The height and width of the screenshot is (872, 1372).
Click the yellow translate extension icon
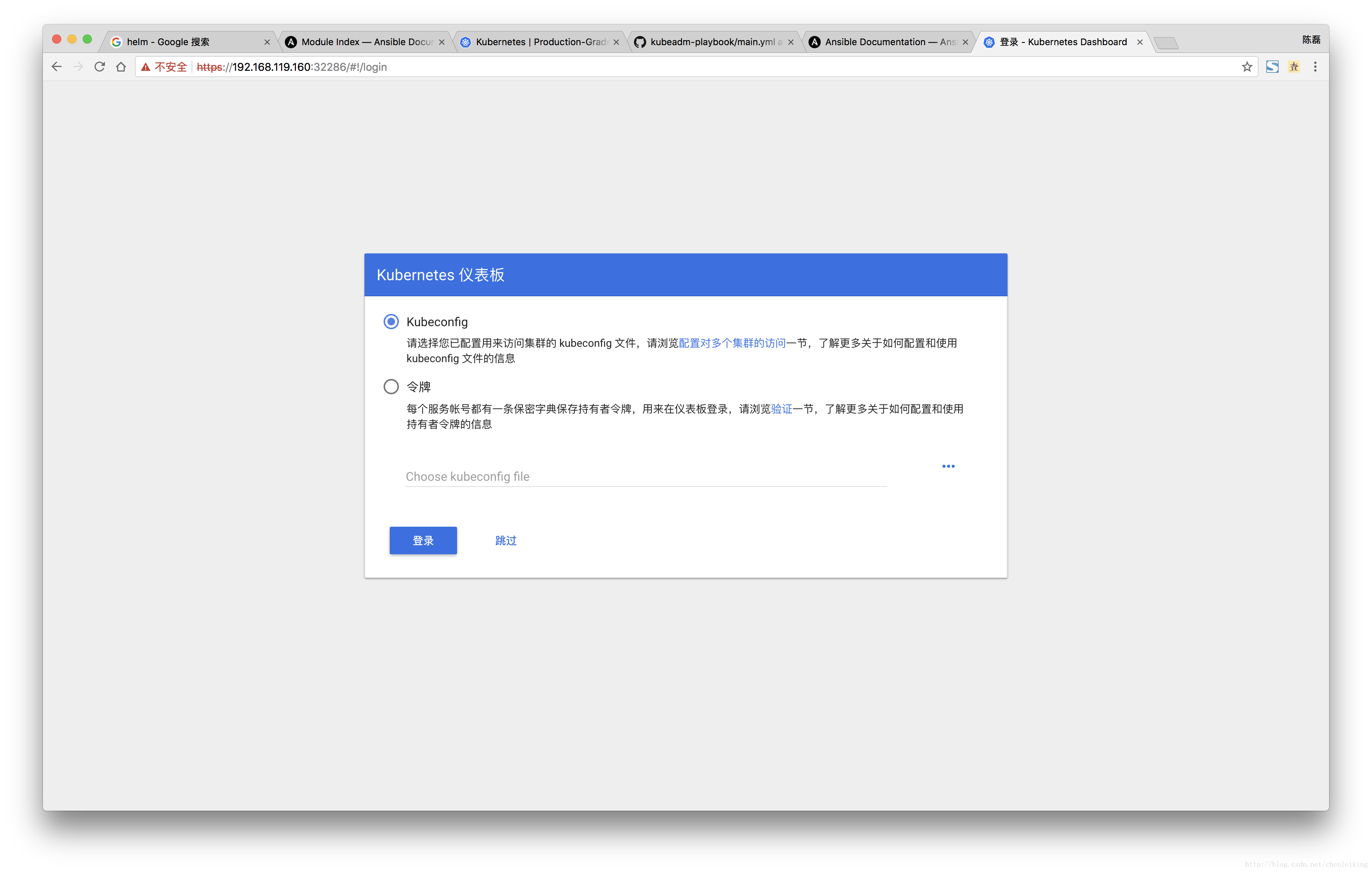[1294, 67]
